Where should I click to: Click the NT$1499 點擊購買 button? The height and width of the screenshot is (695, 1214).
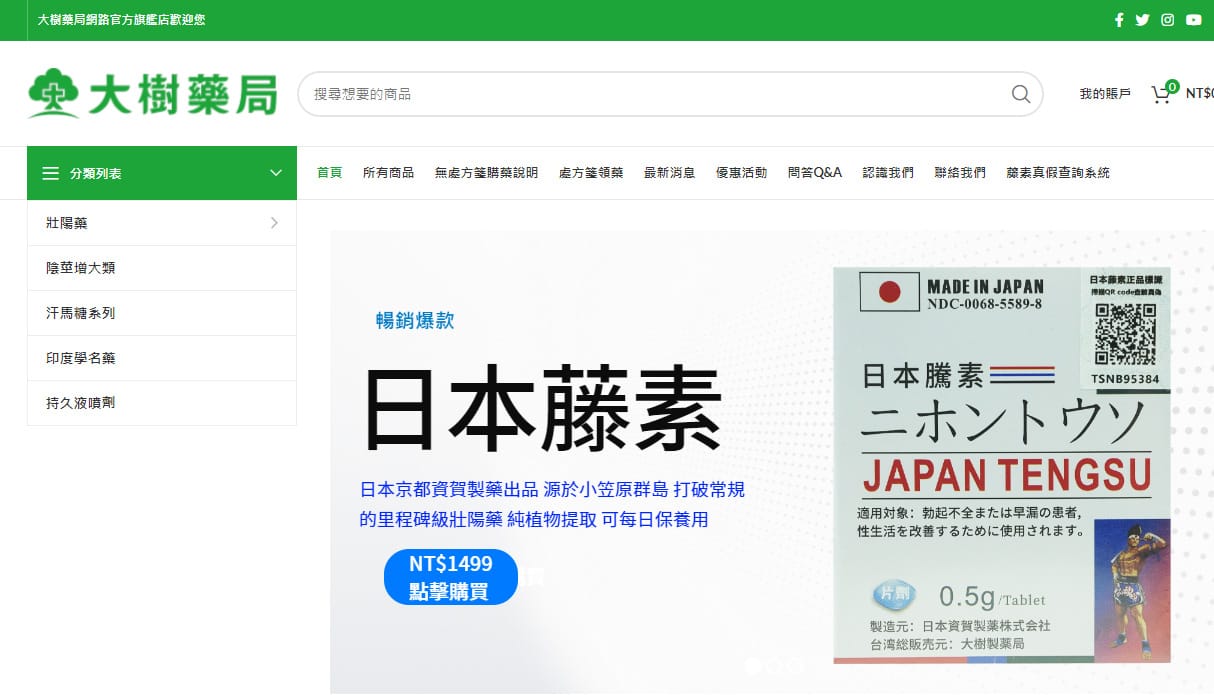click(x=450, y=577)
